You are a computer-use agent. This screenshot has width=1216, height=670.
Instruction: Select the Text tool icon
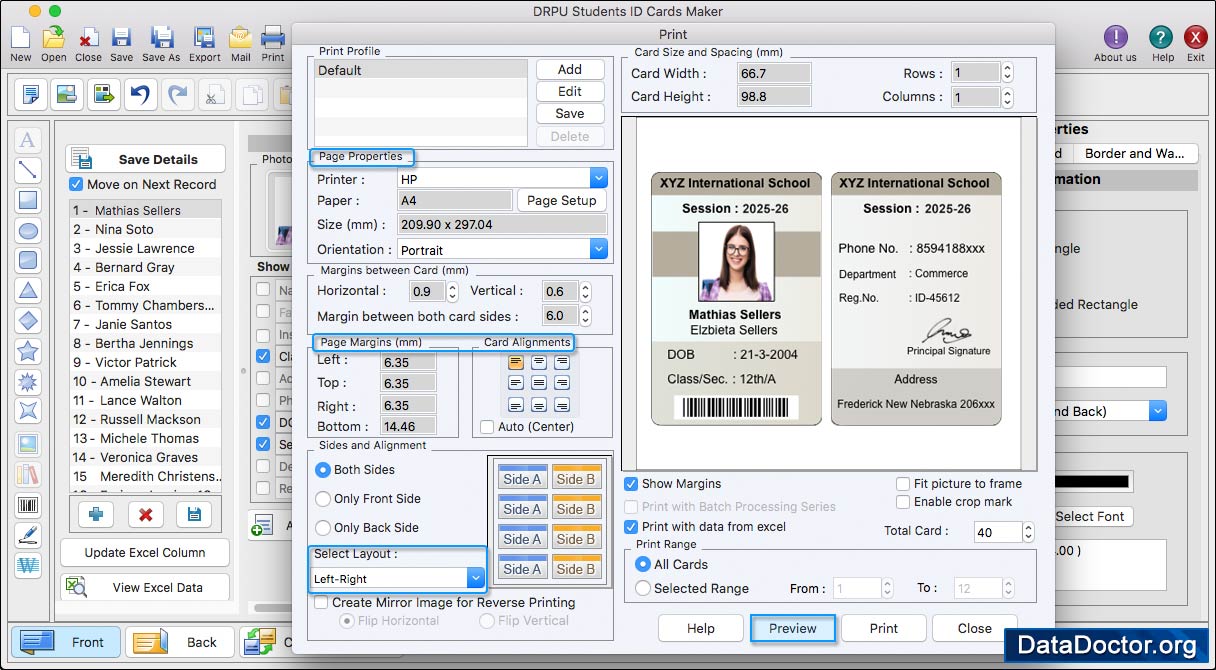(x=28, y=140)
